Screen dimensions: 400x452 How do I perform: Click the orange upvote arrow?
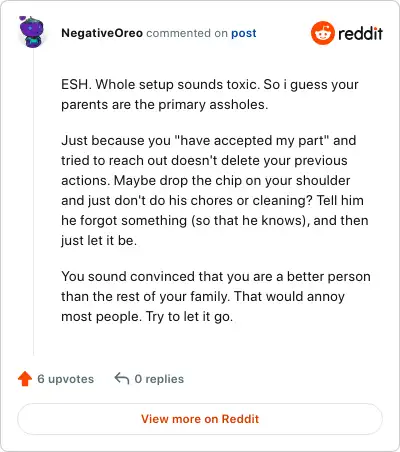[25, 379]
